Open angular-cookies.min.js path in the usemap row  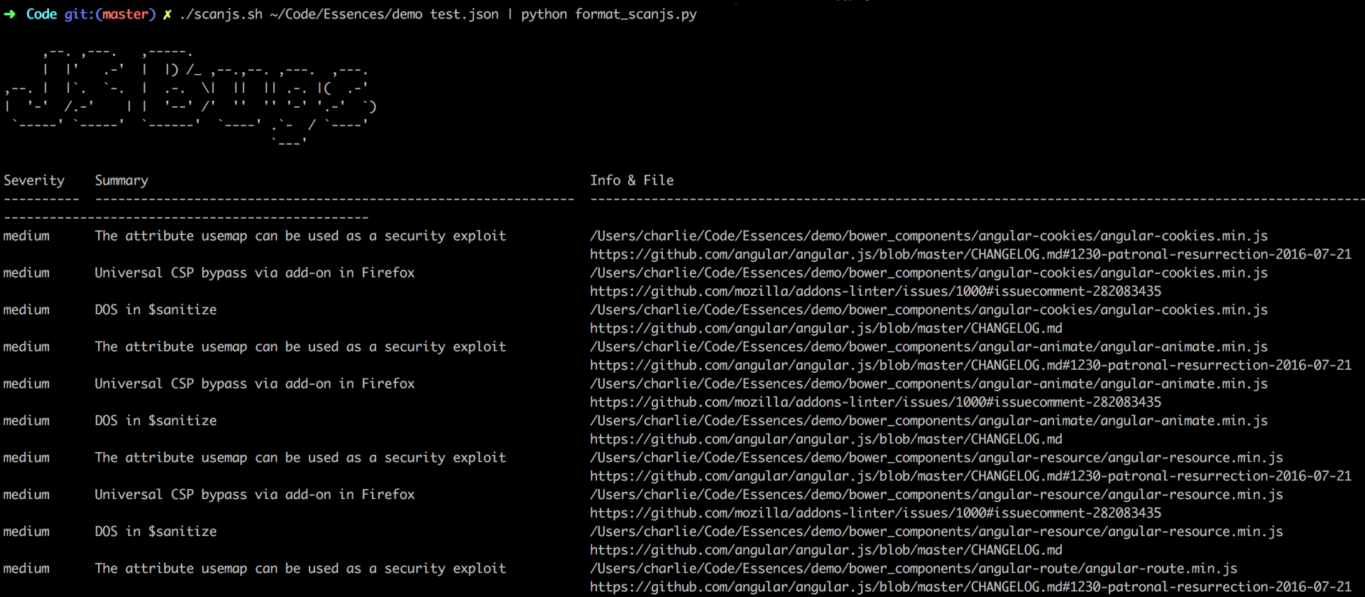click(x=928, y=236)
